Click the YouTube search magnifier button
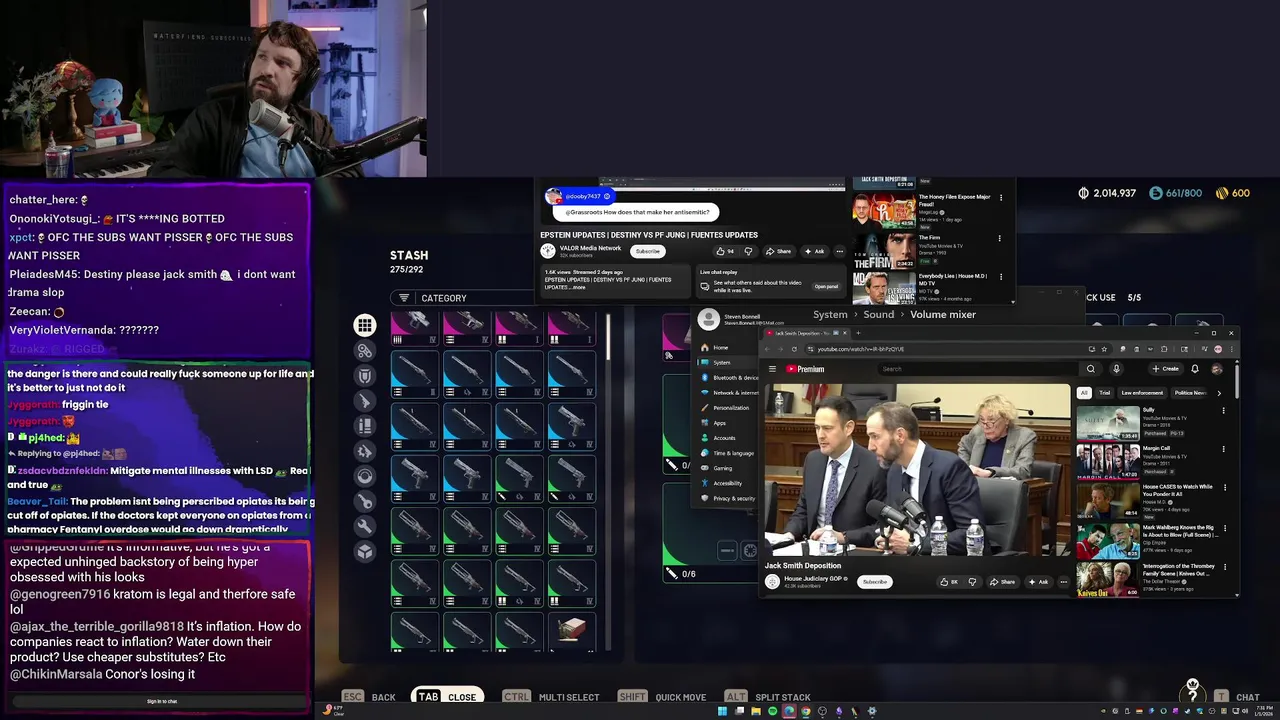 [x=1091, y=369]
